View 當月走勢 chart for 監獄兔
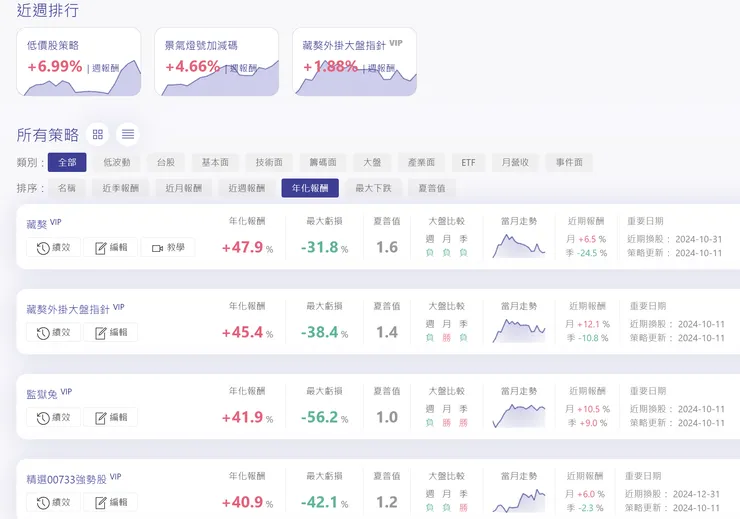The width and height of the screenshot is (740, 519). pos(519,416)
